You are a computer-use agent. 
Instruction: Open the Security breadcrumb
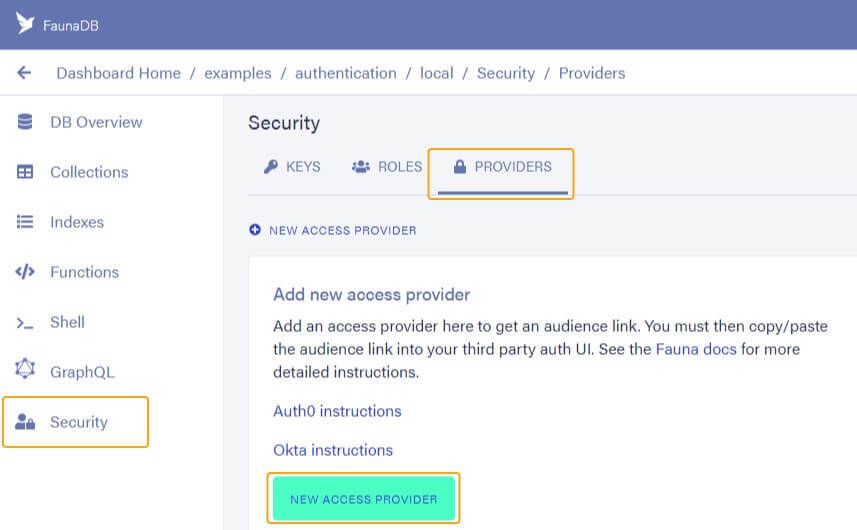tap(506, 73)
